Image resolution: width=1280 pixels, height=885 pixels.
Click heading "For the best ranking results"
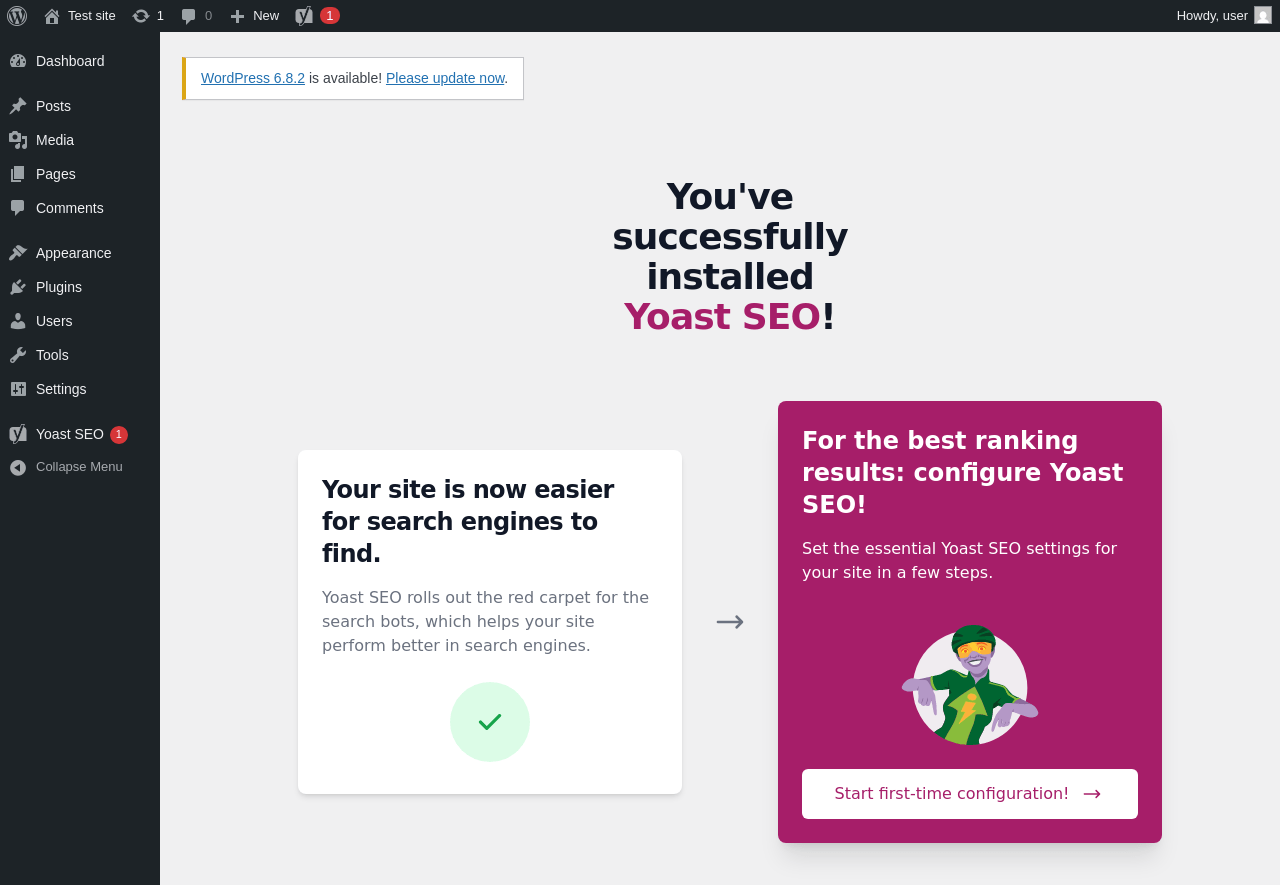(x=963, y=473)
